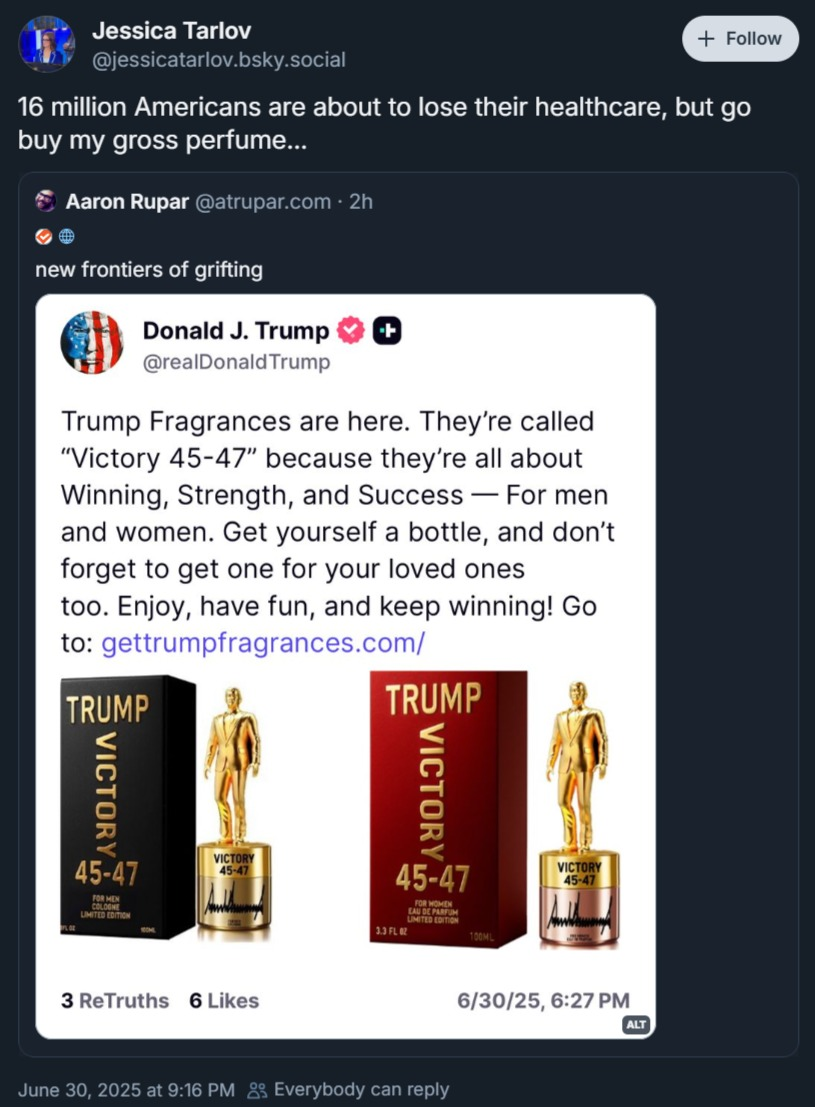
Task: Open the quoted post's 2h timestamp
Action: (360, 202)
